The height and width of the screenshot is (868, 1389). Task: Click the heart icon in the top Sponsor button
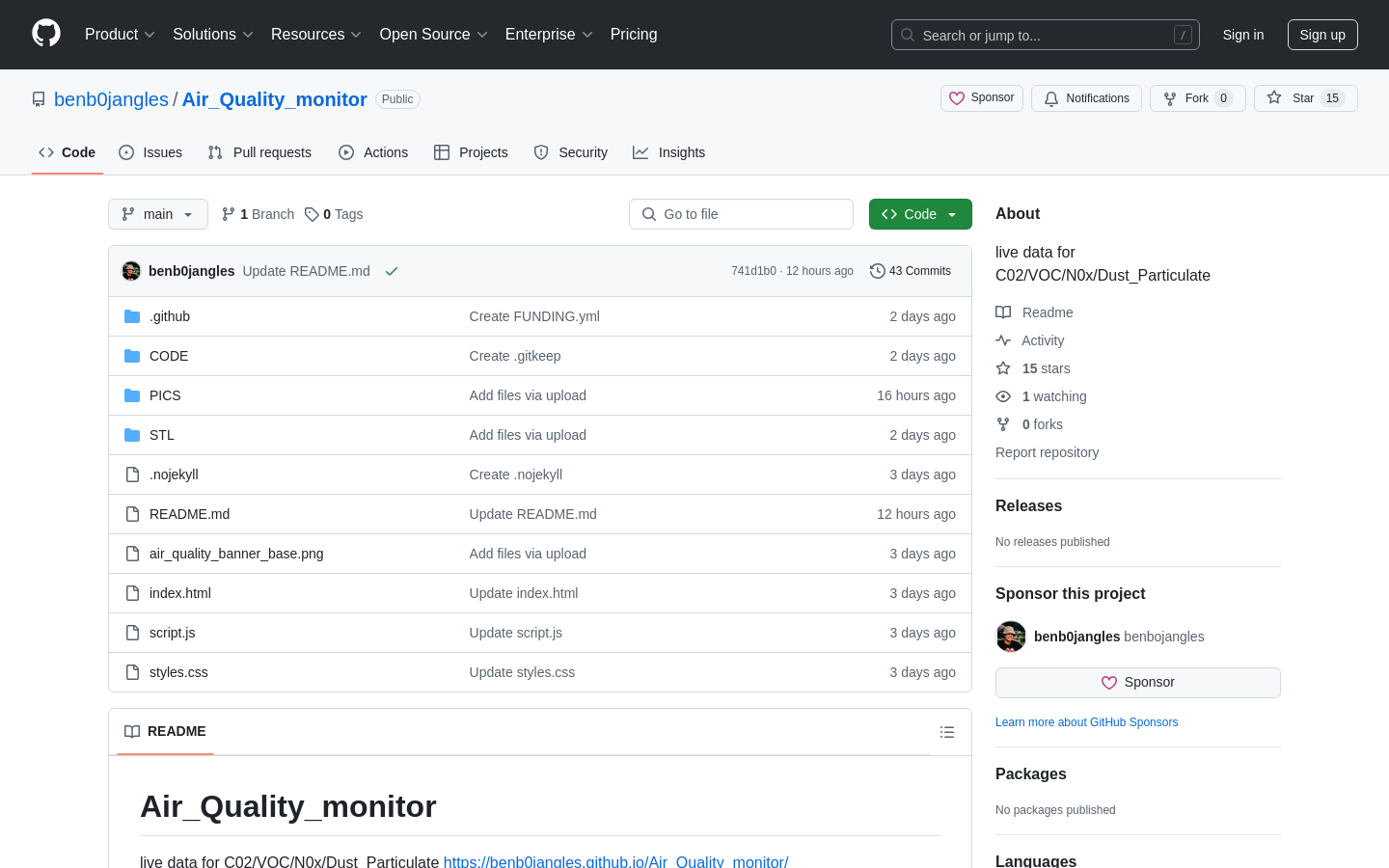click(957, 98)
